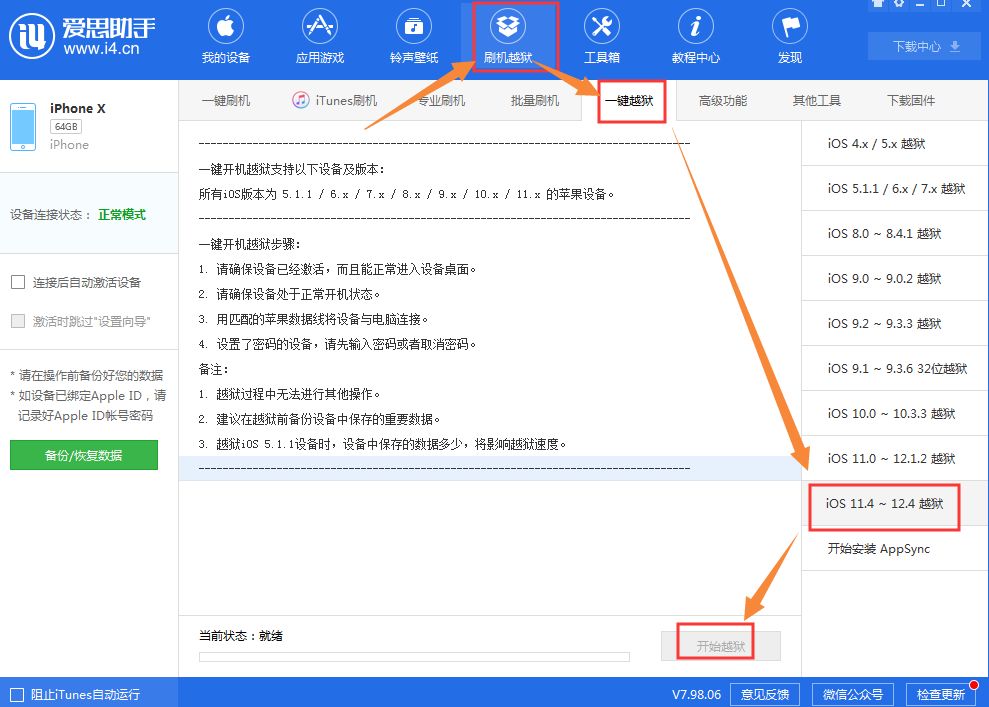
Task: Click the 开始越狱 start jailbreak button
Action: [x=720, y=643]
